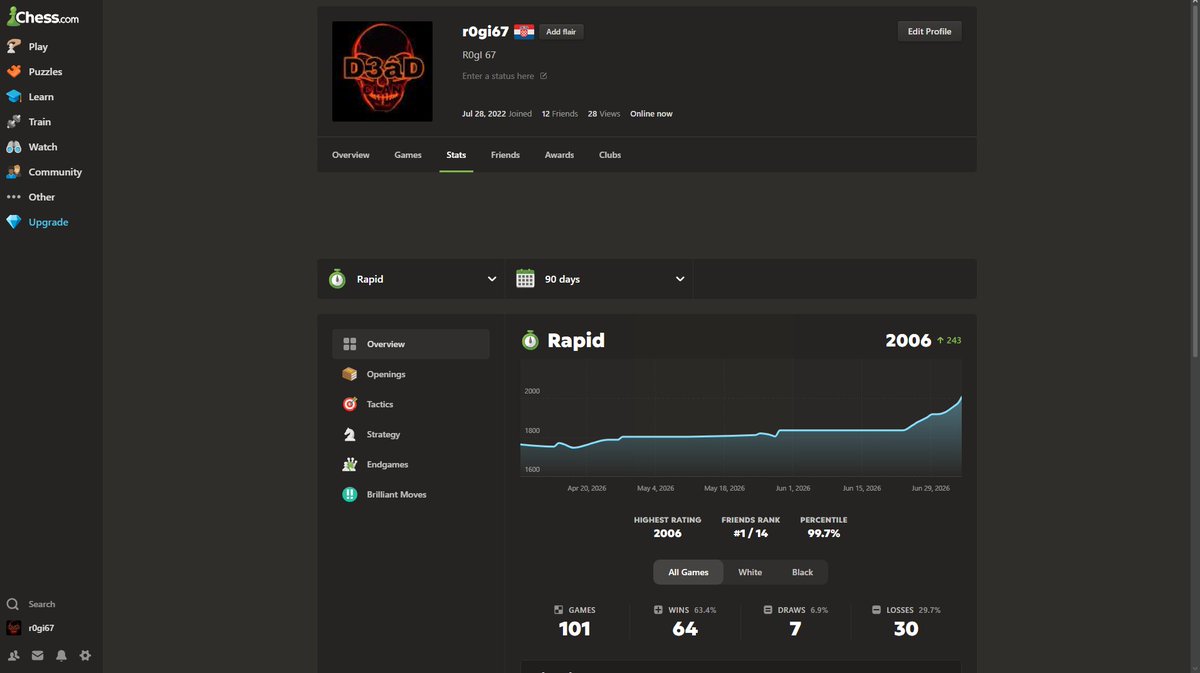Click the Apr 20, 2026 axis label

coord(587,489)
